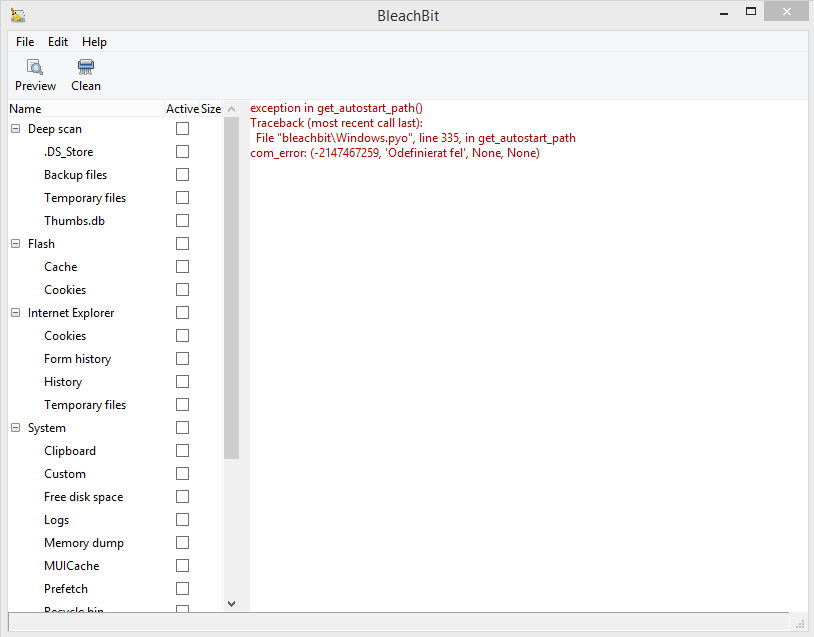This screenshot has height=637, width=814.
Task: Toggle the Deep scan checkbox
Action: coord(182,128)
